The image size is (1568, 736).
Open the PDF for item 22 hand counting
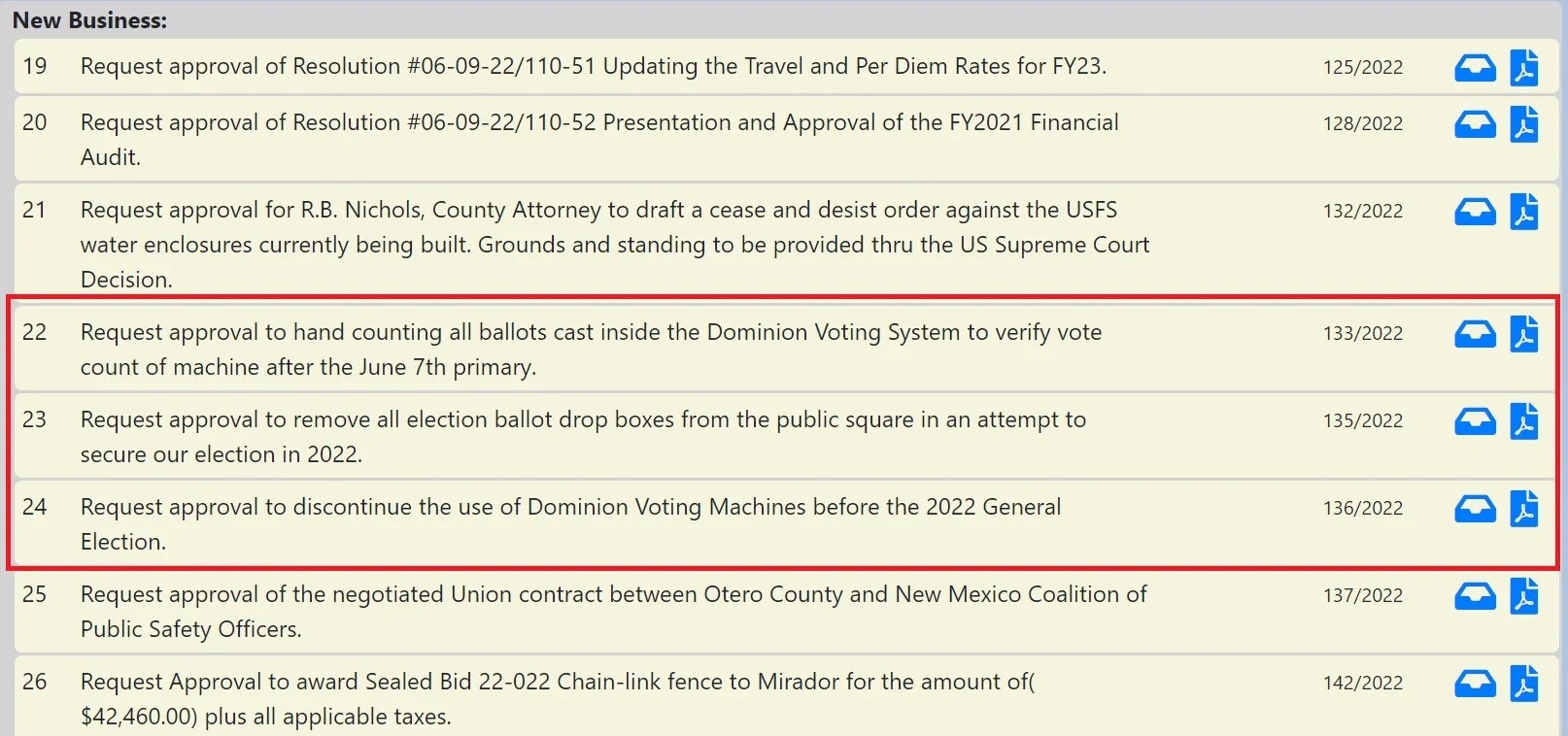tap(1523, 334)
